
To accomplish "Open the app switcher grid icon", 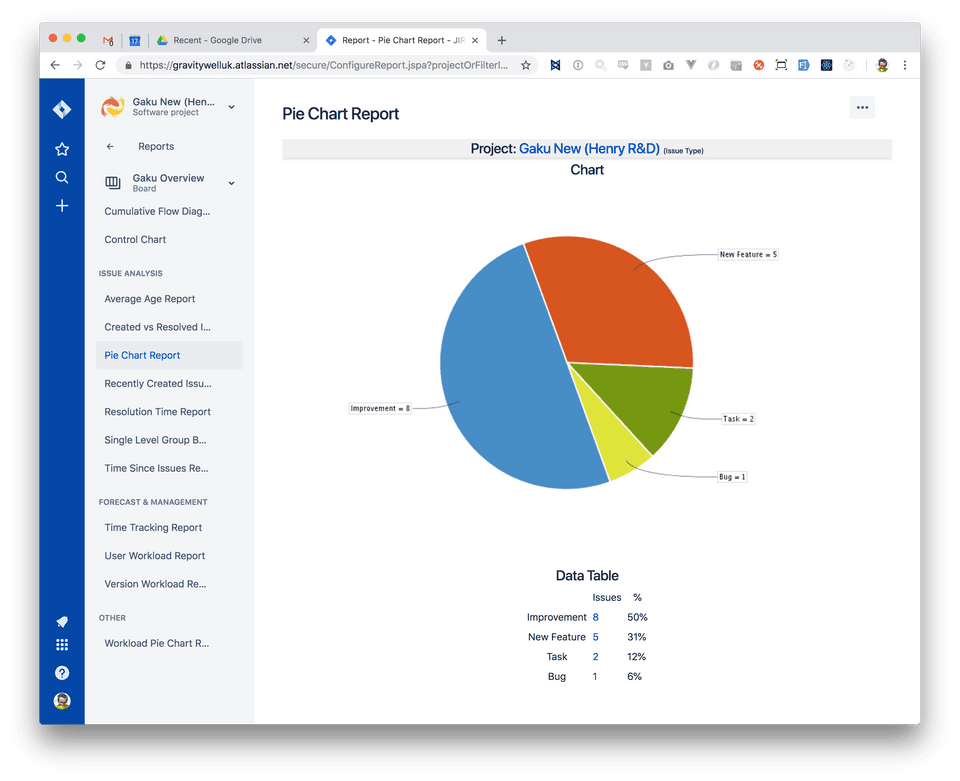I will click(x=61, y=644).
